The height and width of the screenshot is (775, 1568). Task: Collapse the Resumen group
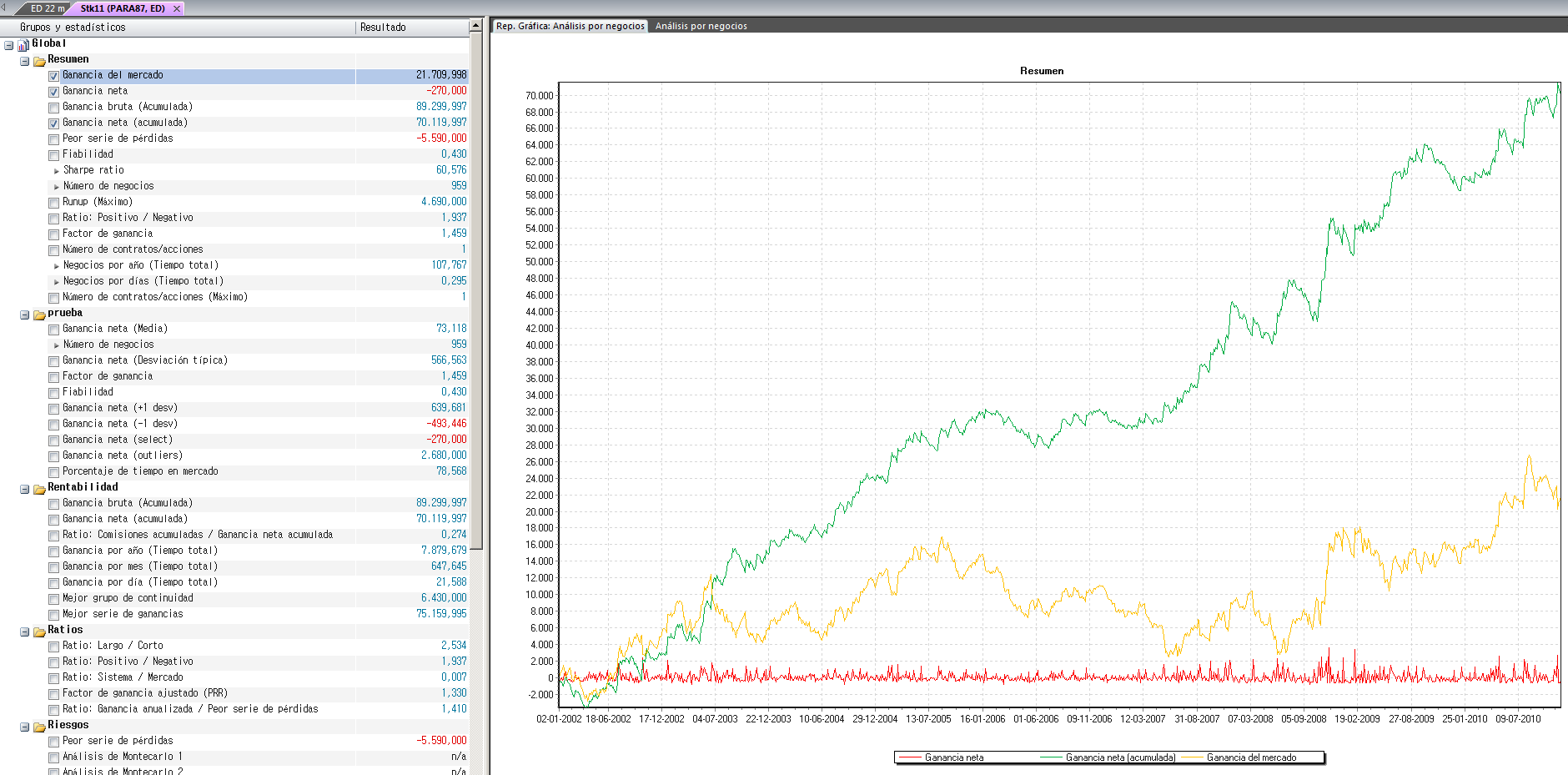tap(24, 61)
